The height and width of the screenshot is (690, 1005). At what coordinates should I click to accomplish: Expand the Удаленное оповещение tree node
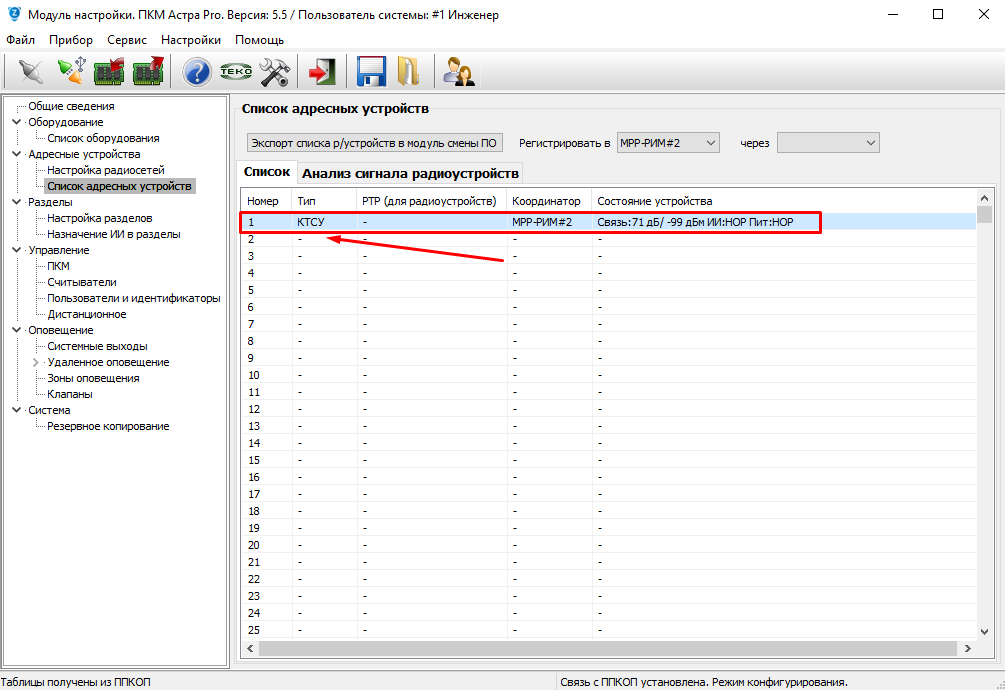pos(36,362)
